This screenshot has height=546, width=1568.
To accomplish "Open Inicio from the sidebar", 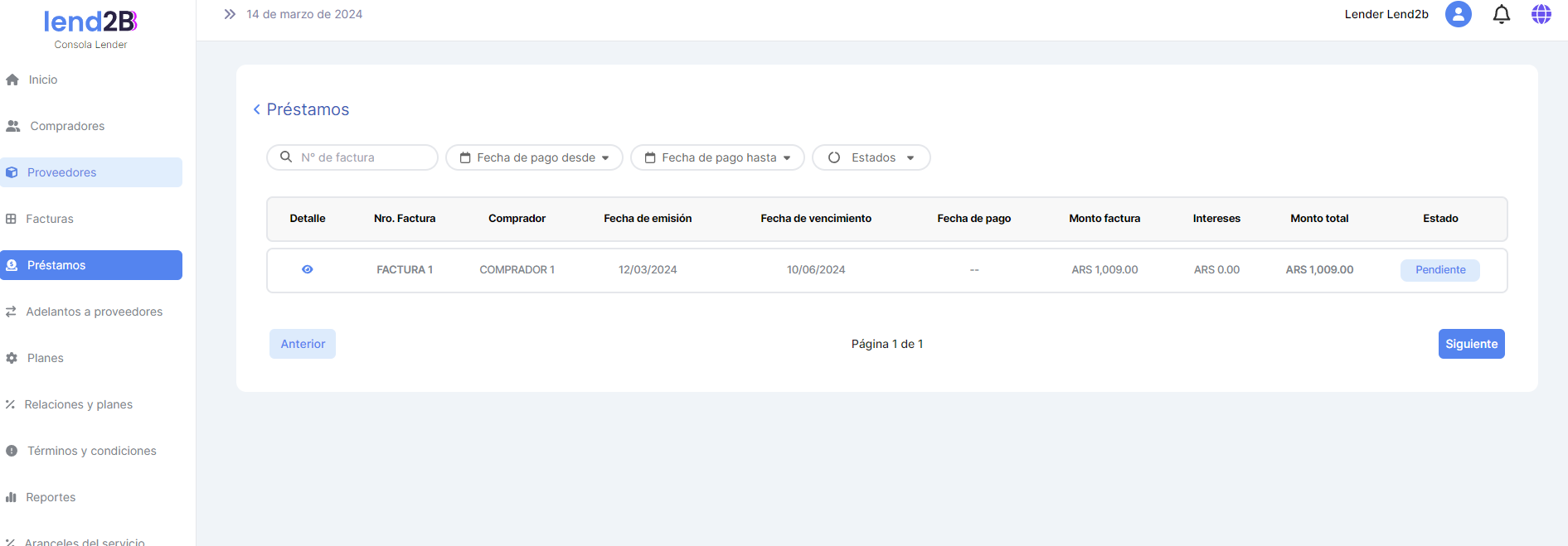I will click(42, 80).
